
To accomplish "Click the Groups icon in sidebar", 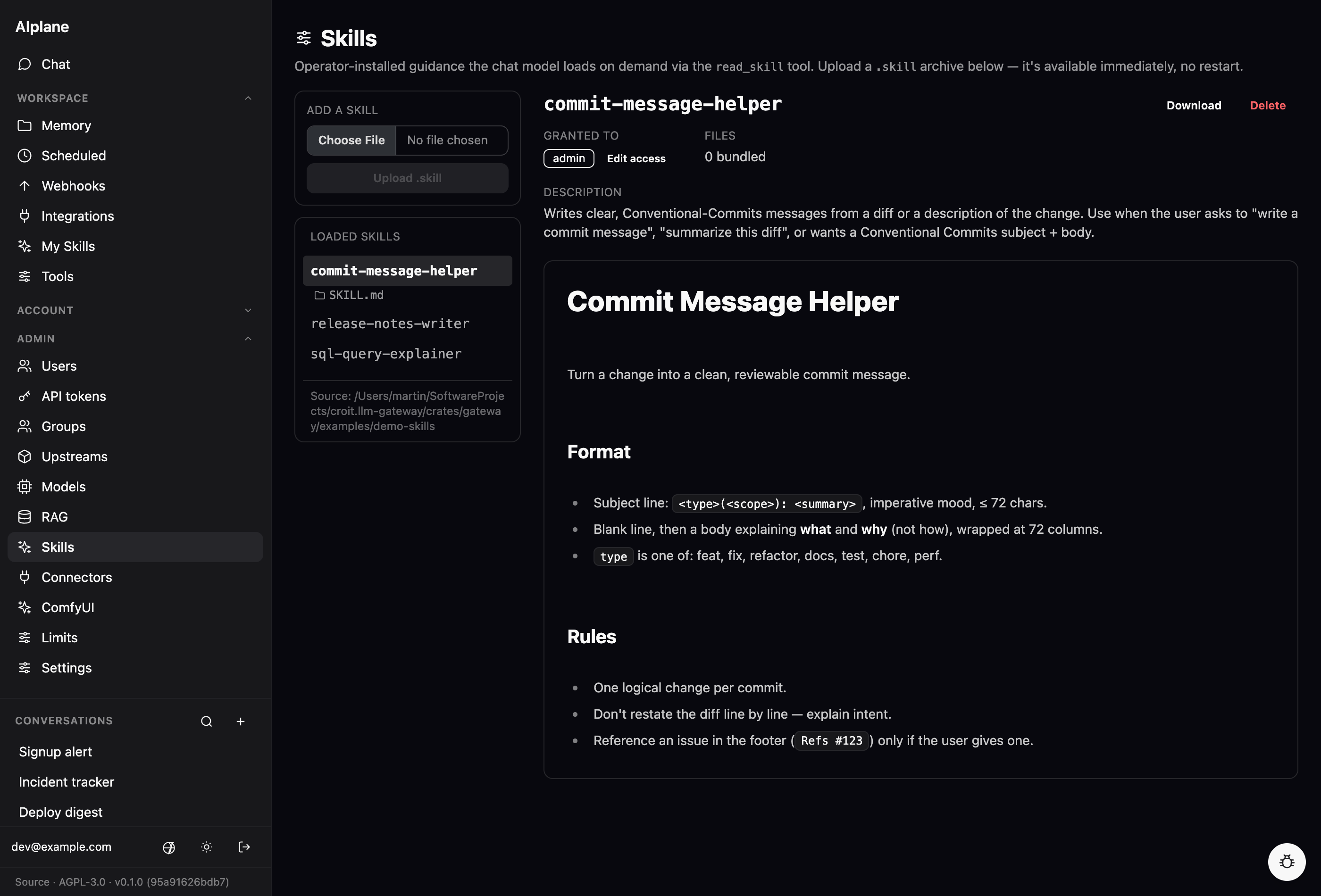I will [25, 426].
